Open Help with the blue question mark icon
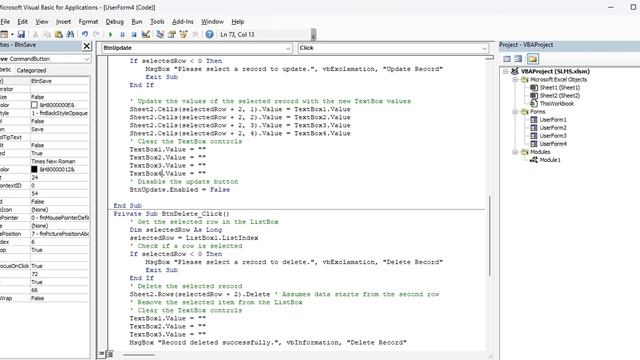This screenshot has width=640, height=360. point(209,35)
